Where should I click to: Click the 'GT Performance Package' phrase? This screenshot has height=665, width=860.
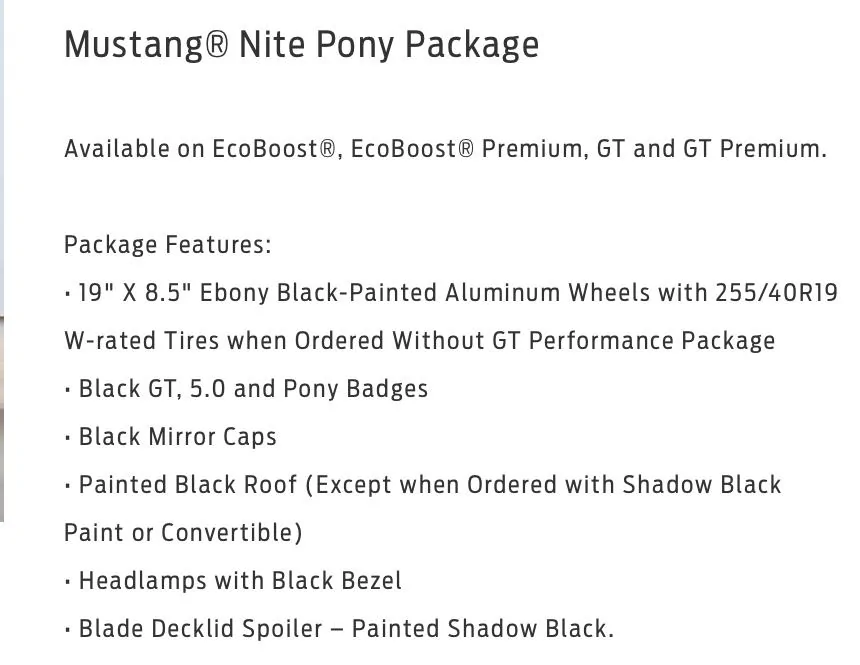tap(633, 341)
